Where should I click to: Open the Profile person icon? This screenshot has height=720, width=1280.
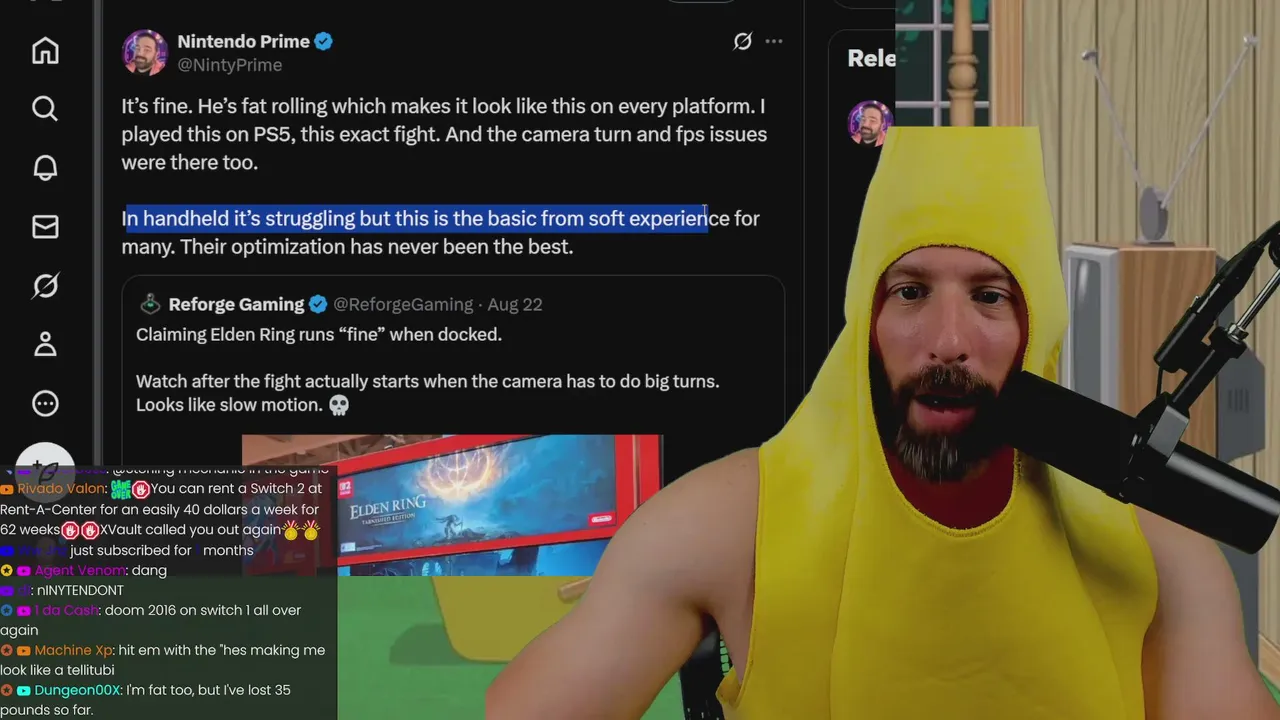45,345
